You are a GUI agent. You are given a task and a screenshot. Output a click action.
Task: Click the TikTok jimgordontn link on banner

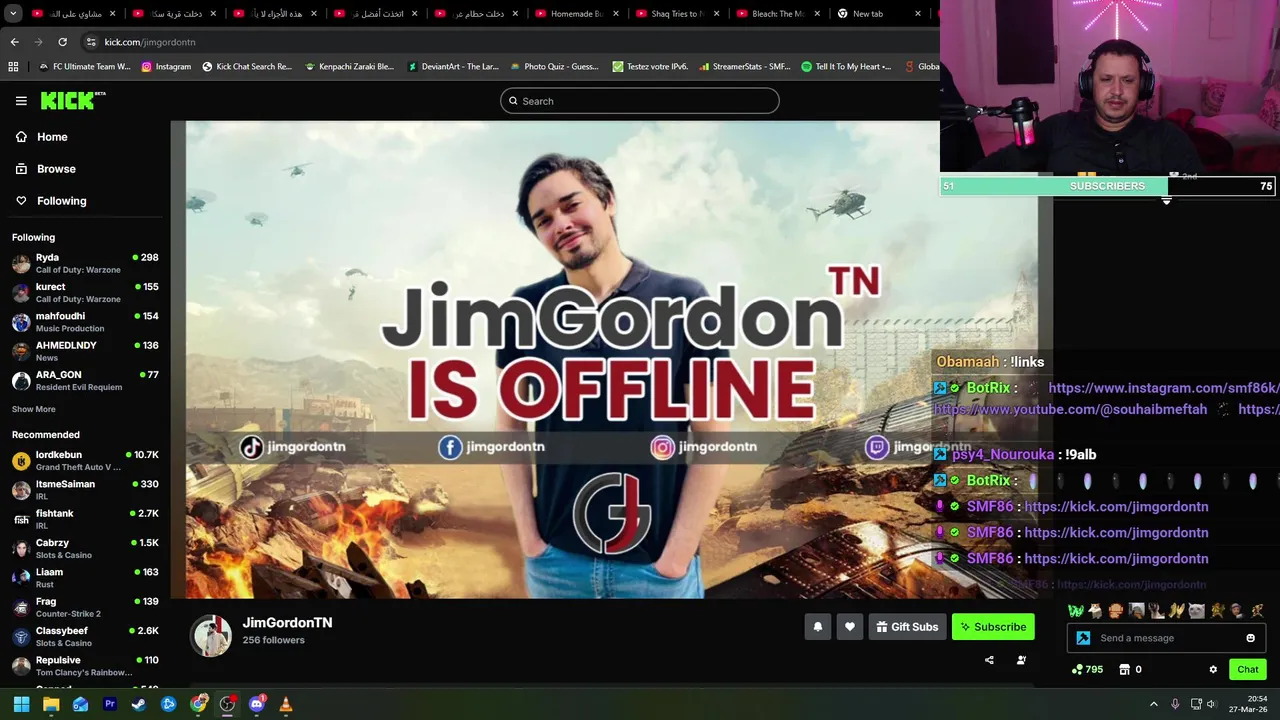[293, 447]
